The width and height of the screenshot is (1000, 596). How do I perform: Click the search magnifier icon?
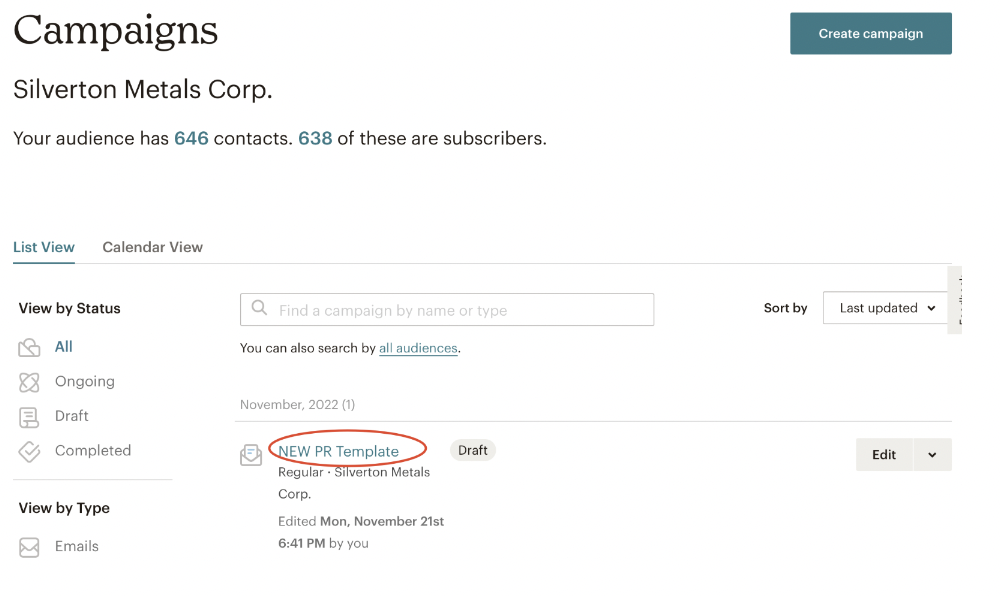259,309
